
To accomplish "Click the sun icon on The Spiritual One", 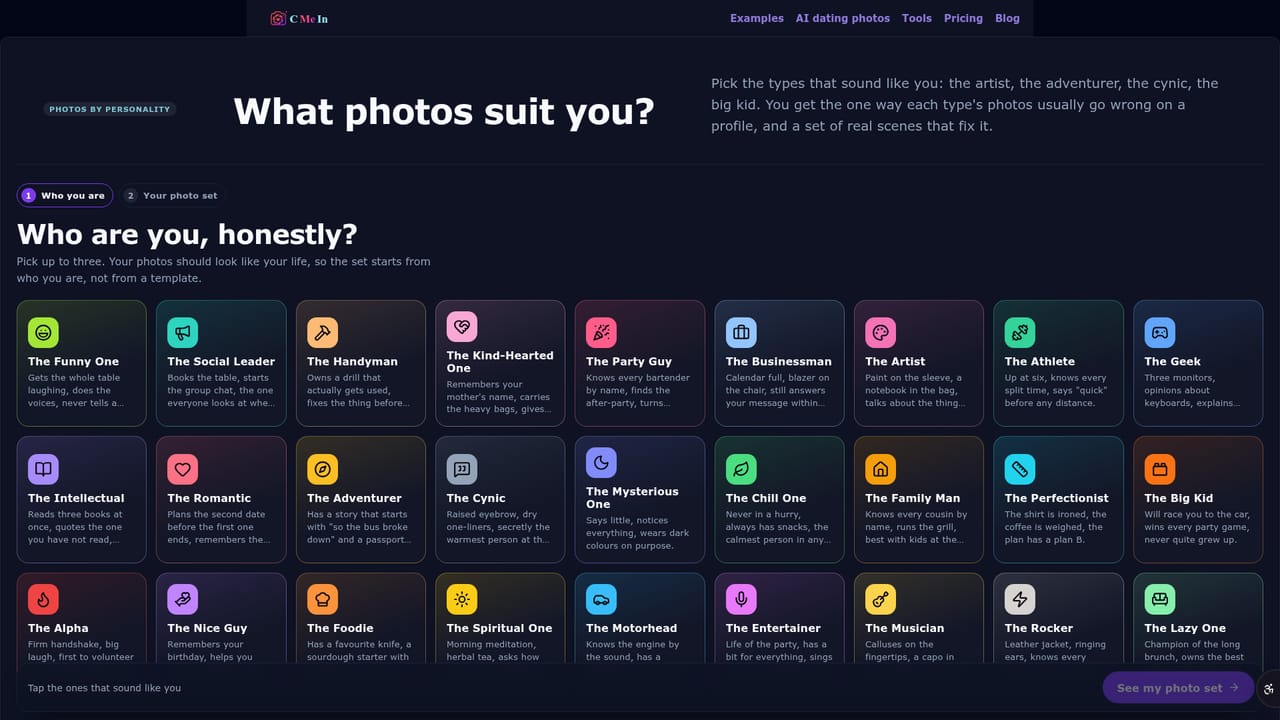I will point(462,599).
